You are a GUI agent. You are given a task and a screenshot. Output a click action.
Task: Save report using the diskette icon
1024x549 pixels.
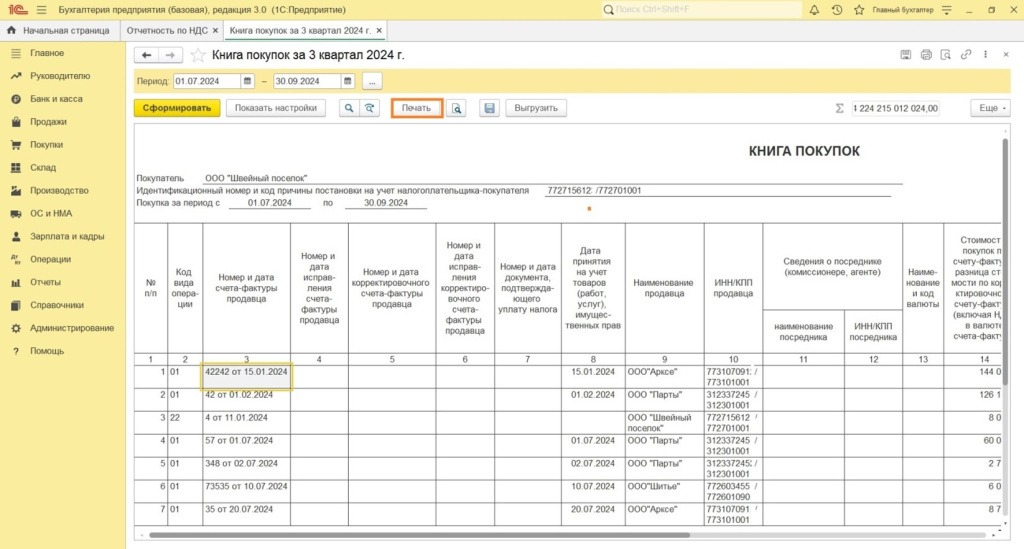tap(489, 108)
